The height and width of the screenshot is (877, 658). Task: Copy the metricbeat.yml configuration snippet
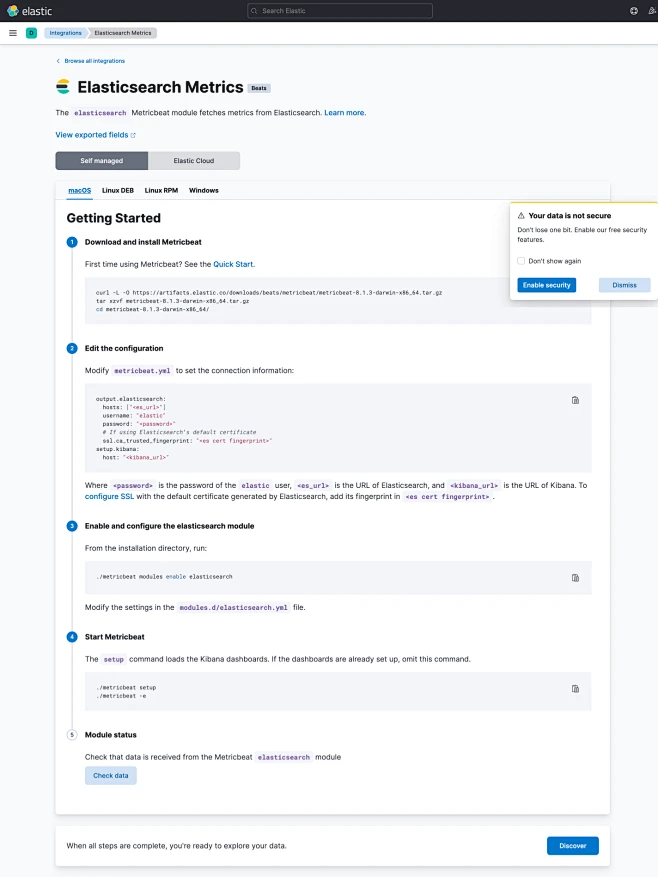[575, 400]
